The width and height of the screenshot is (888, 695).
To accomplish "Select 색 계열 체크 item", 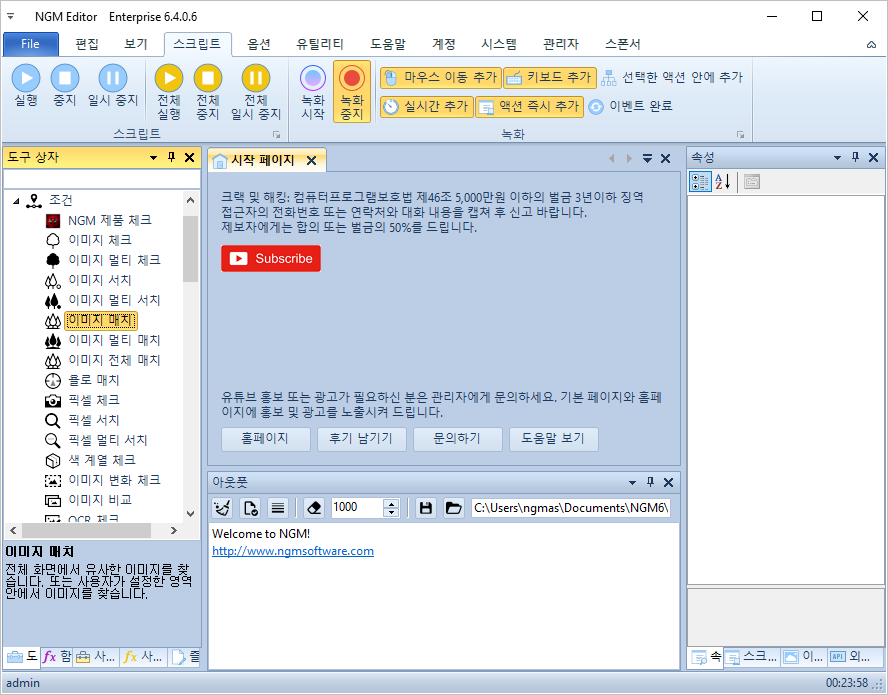I will [x=102, y=460].
